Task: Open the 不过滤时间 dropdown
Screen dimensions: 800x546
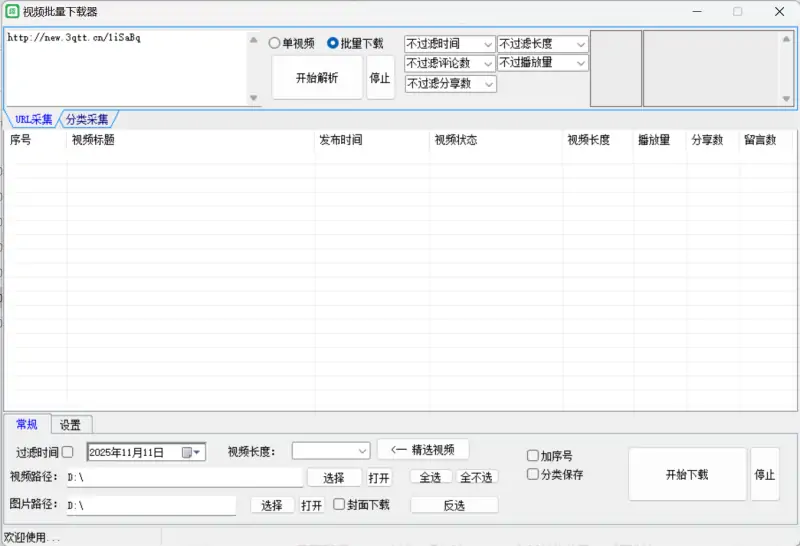Action: pyautogui.click(x=449, y=44)
